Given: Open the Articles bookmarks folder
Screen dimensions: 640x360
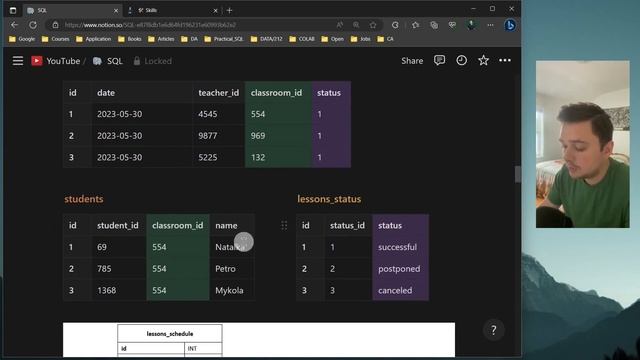Looking at the screenshot, I should tap(161, 39).
